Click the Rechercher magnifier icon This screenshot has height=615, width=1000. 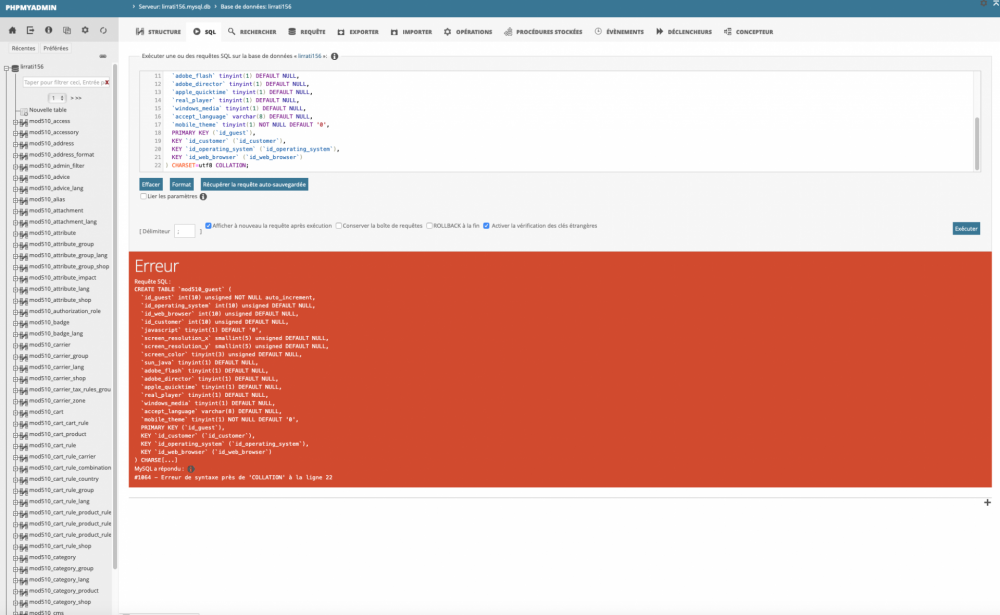point(232,31)
